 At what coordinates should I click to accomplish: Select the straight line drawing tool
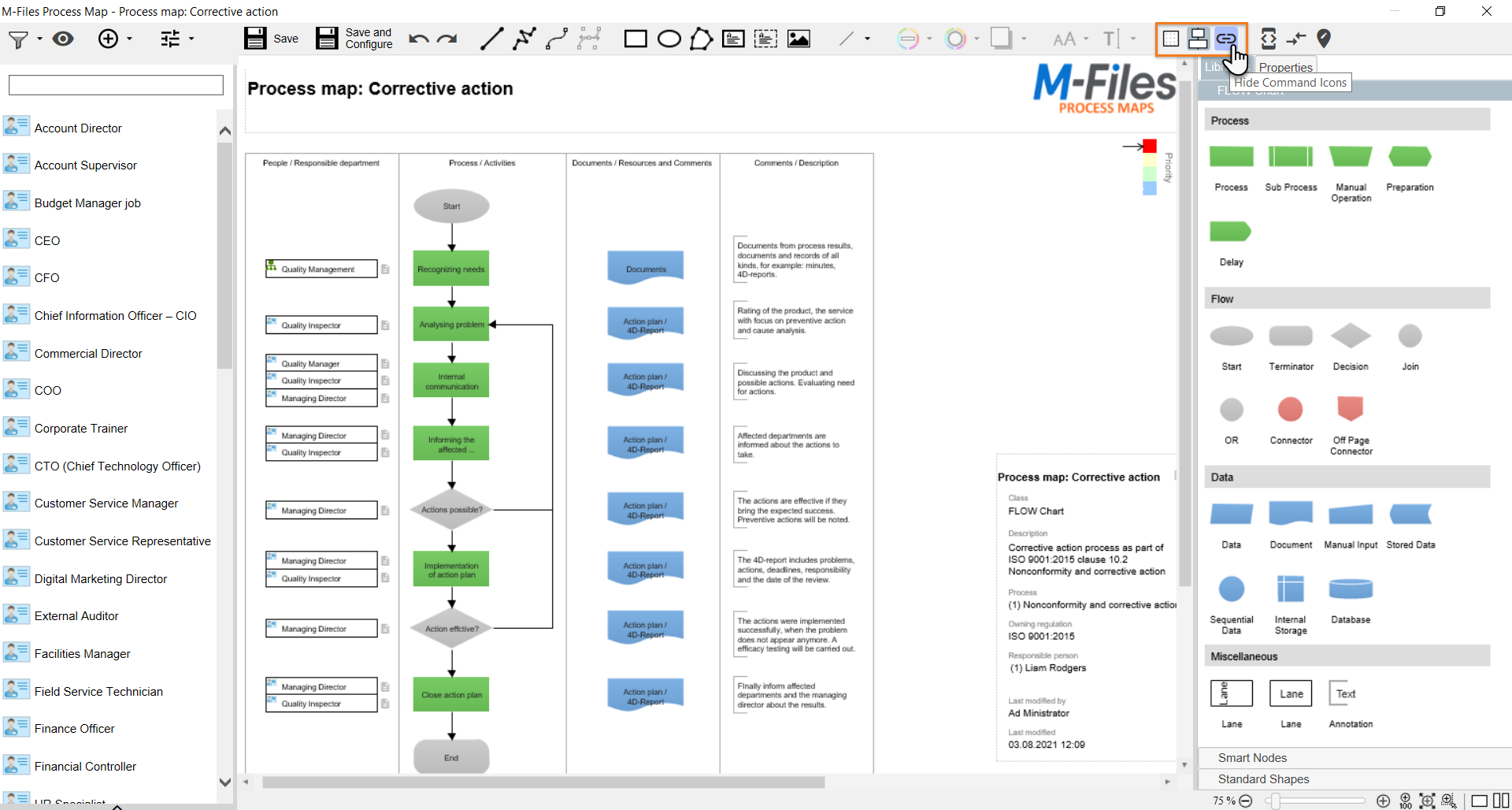click(x=491, y=39)
